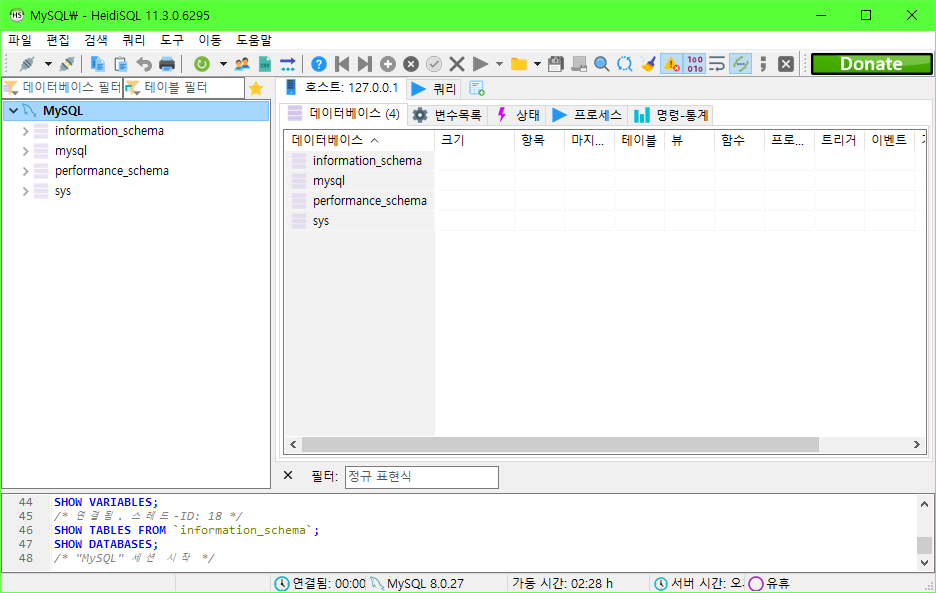Switch to the 호스트: 127.0.0.1 tab
The width and height of the screenshot is (936, 593).
(x=342, y=88)
